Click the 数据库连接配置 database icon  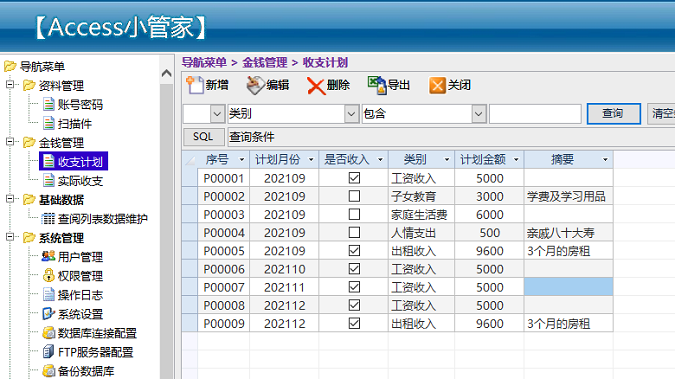pyautogui.click(x=49, y=332)
